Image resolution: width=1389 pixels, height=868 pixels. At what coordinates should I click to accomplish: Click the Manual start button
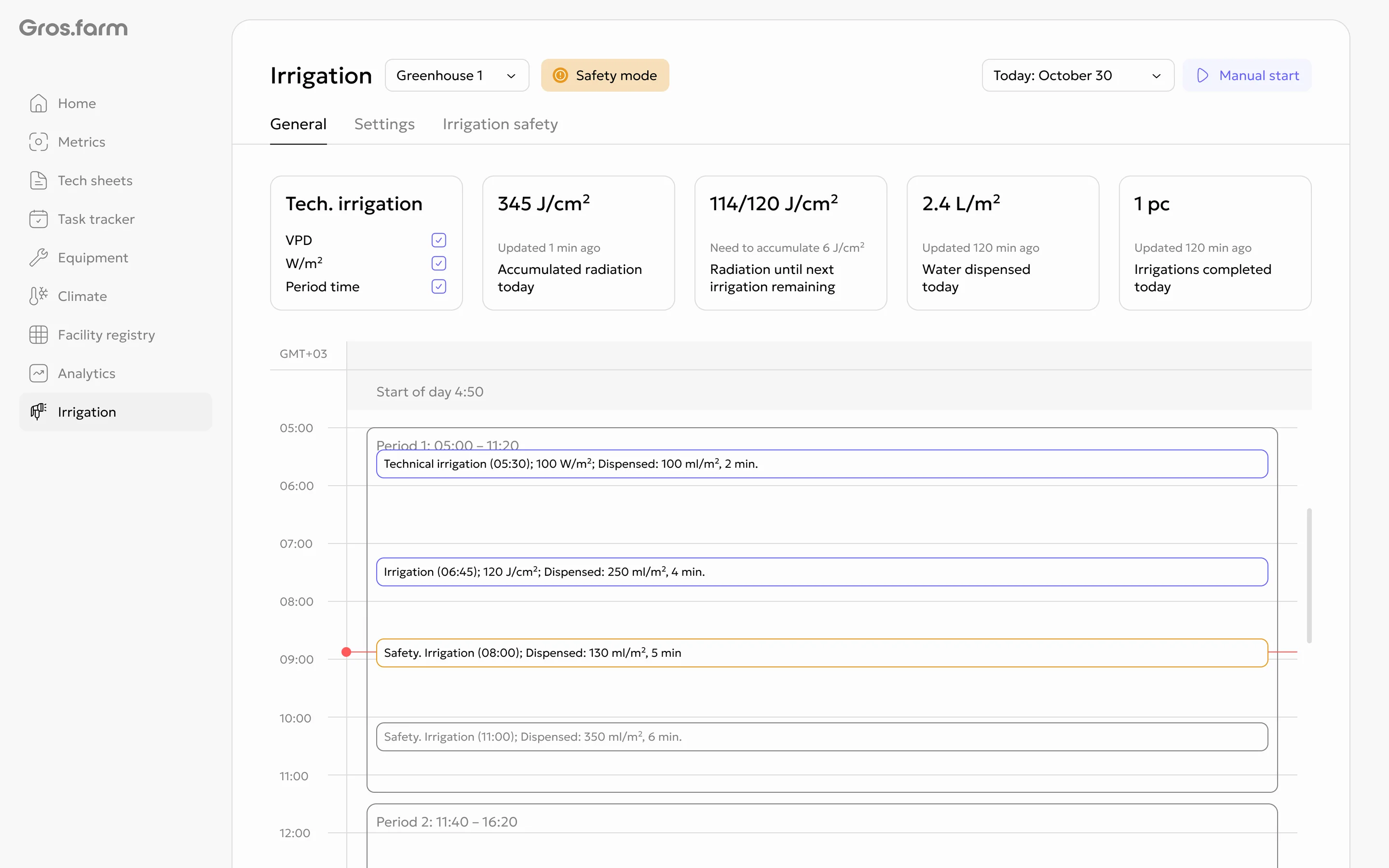click(x=1247, y=75)
